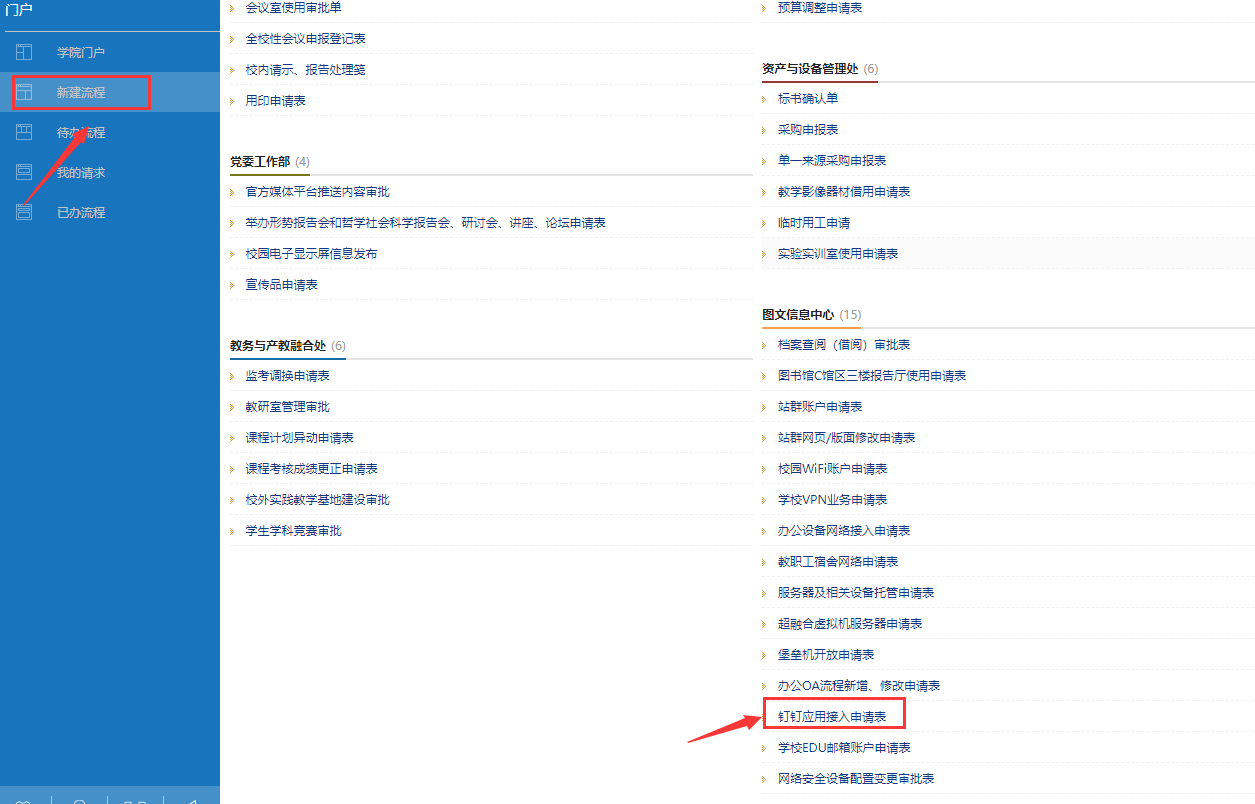The width and height of the screenshot is (1255, 804).
Task: Open 学校EDU邮箱账户申请表
Action: [x=844, y=747]
